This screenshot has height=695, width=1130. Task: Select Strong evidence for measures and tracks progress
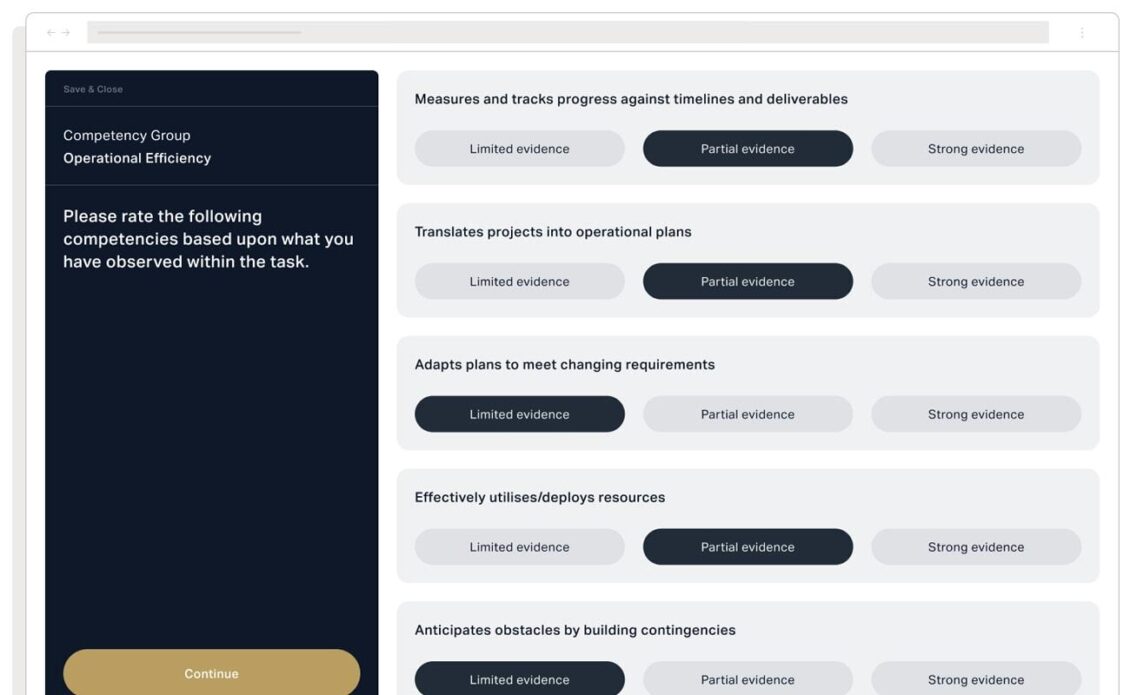(975, 148)
